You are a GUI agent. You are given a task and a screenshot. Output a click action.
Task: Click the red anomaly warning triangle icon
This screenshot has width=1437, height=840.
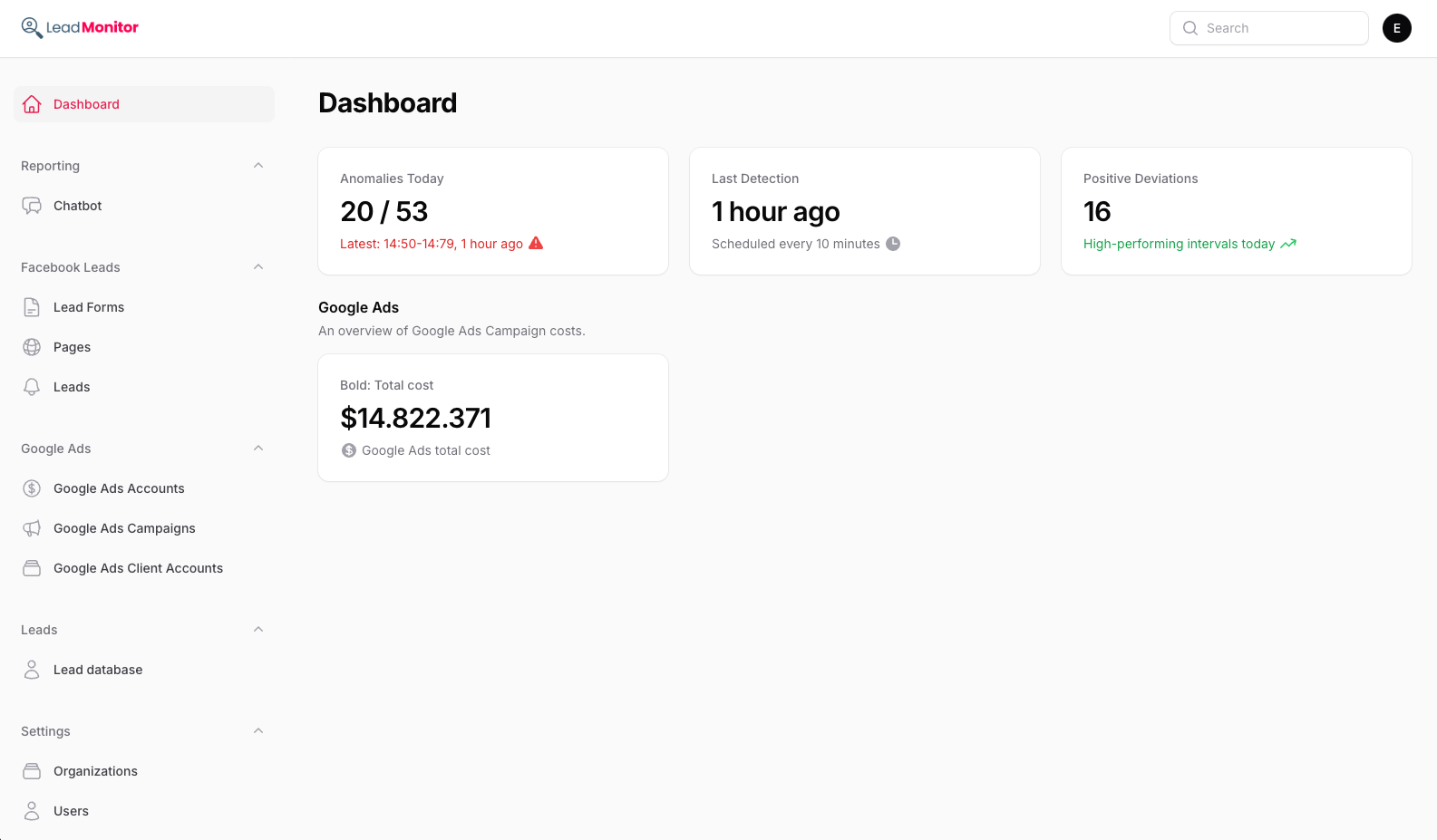pyautogui.click(x=536, y=243)
